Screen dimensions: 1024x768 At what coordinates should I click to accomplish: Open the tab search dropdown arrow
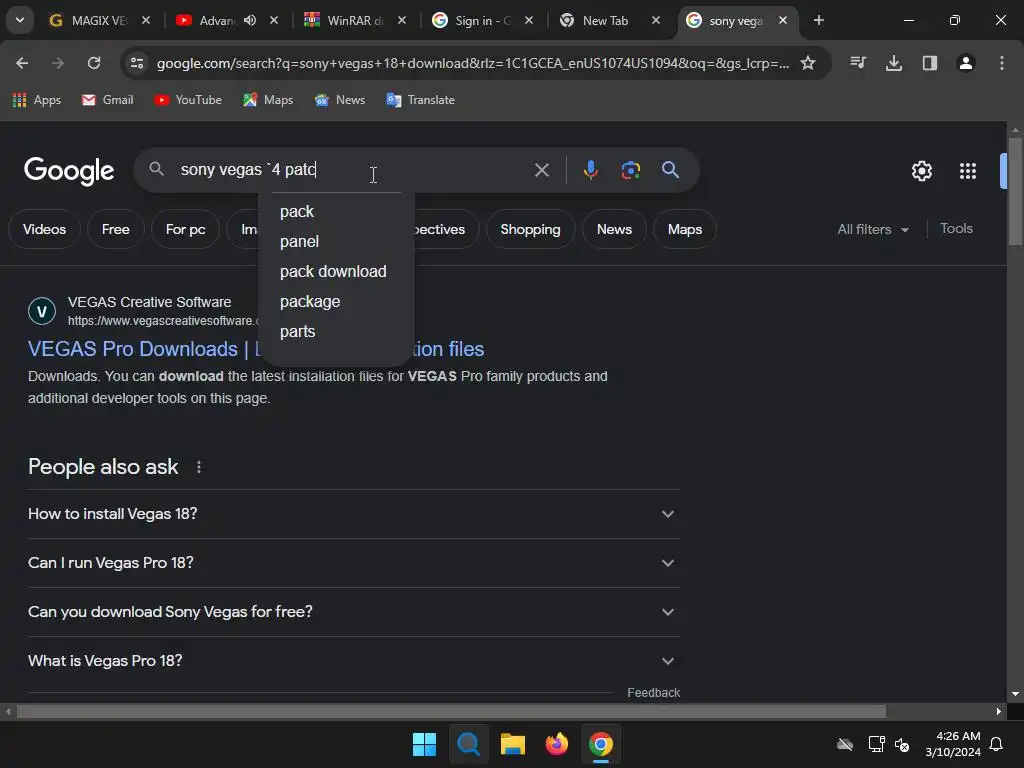pos(20,20)
